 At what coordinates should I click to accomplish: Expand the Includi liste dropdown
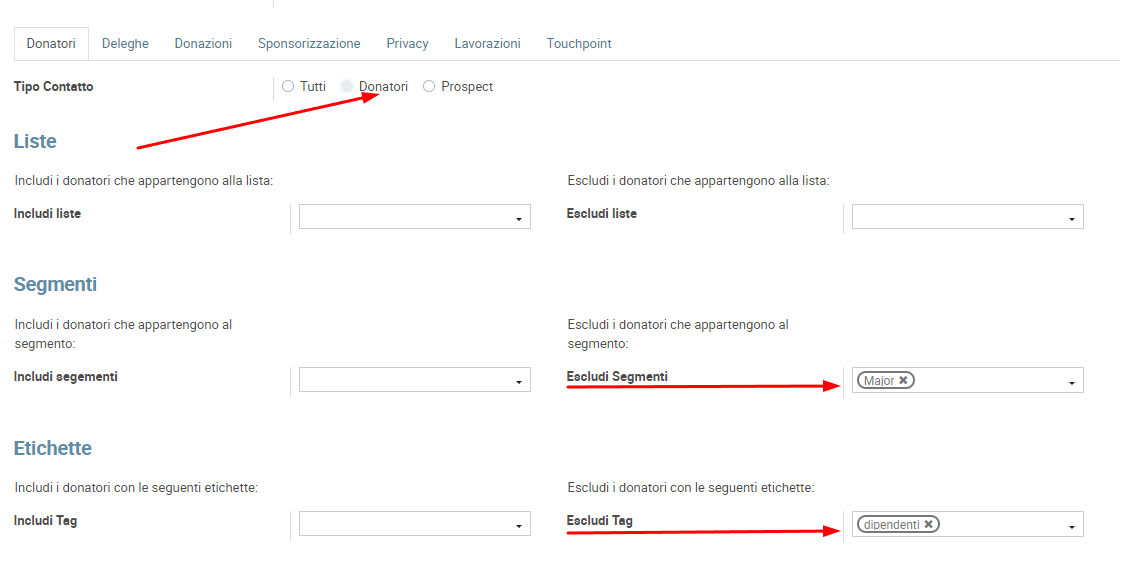tap(519, 218)
